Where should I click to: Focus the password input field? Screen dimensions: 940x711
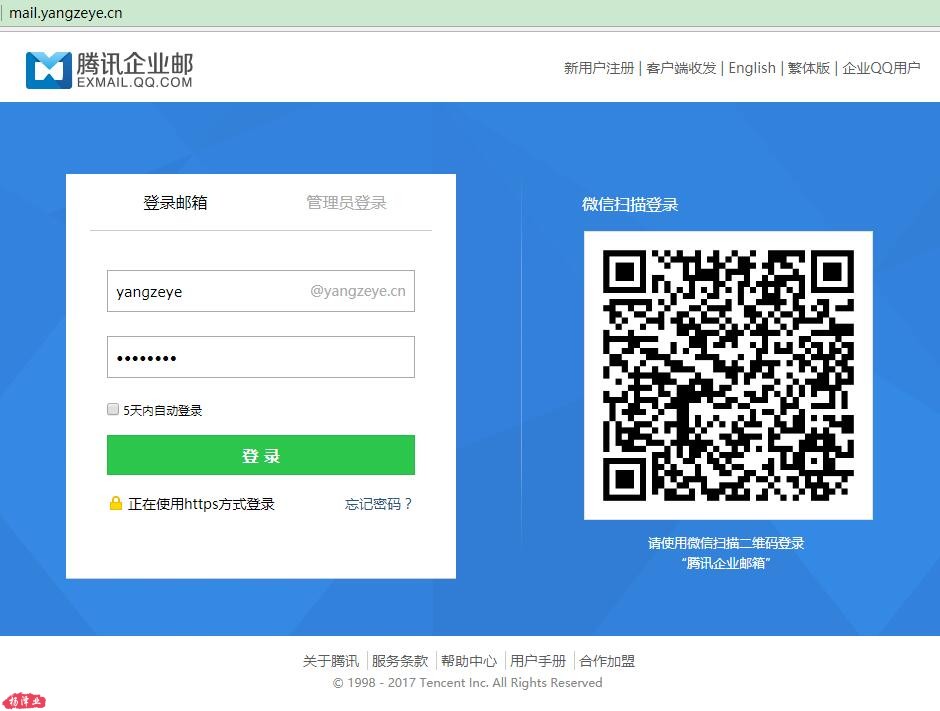[x=261, y=357]
